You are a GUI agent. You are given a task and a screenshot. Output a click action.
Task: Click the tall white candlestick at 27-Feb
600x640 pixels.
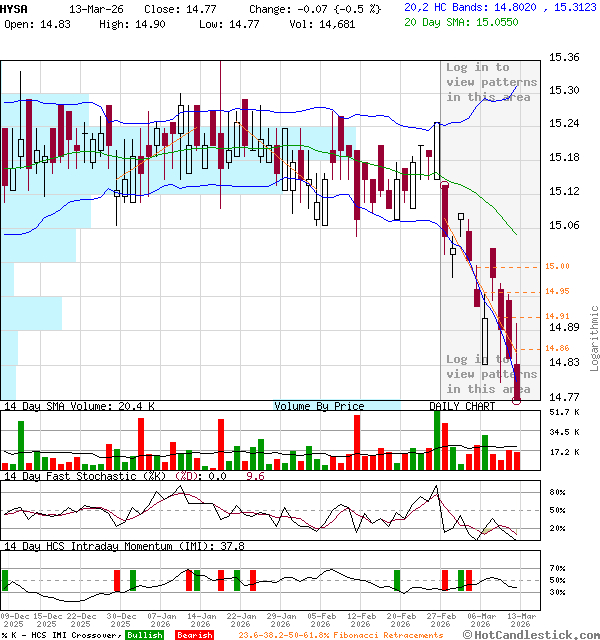point(437,150)
